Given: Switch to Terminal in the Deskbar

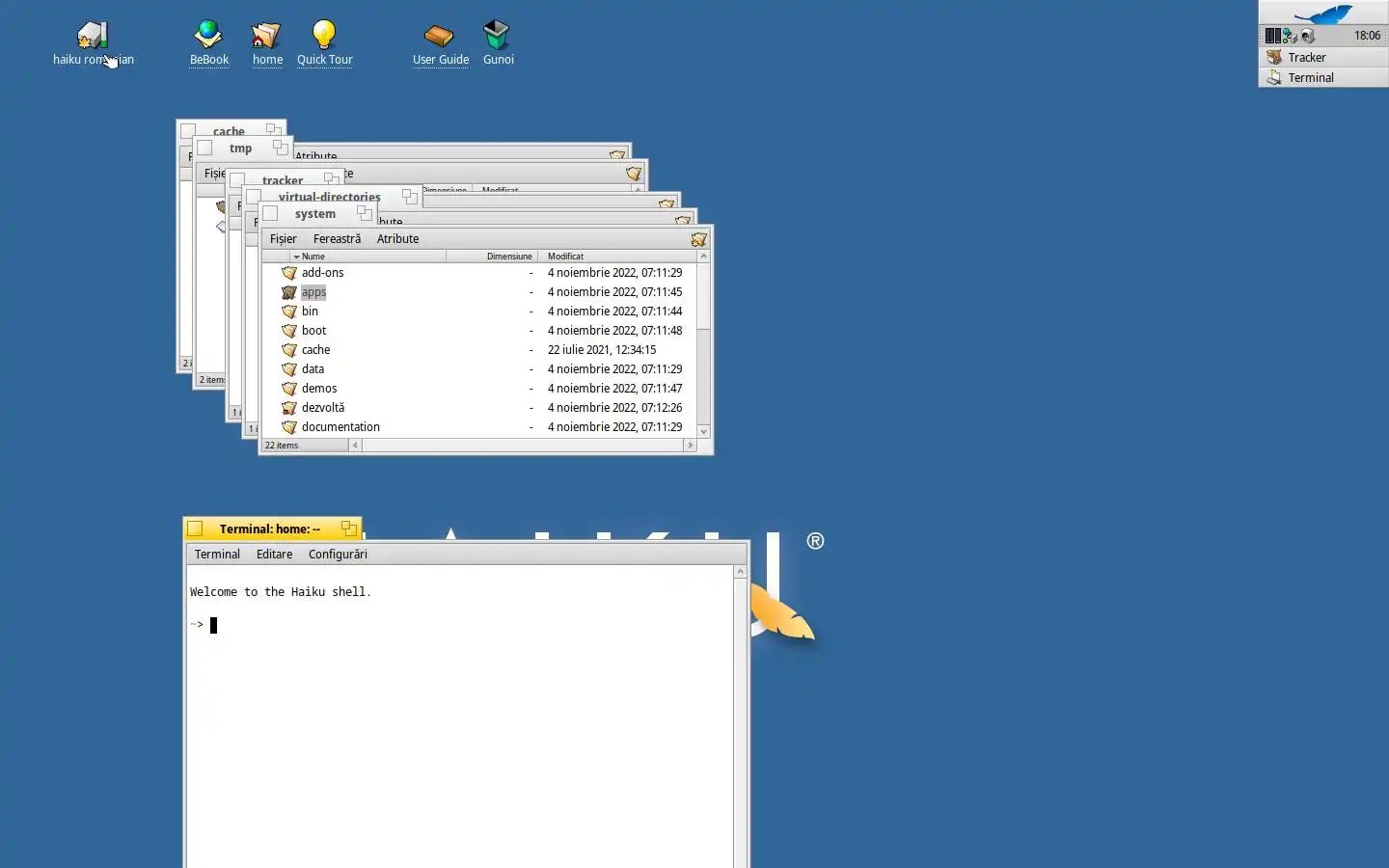Looking at the screenshot, I should (x=1323, y=77).
